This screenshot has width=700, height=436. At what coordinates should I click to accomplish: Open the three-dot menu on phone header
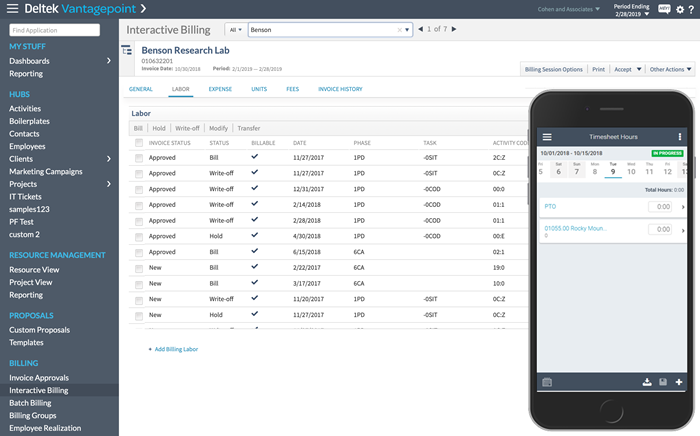[680, 136]
